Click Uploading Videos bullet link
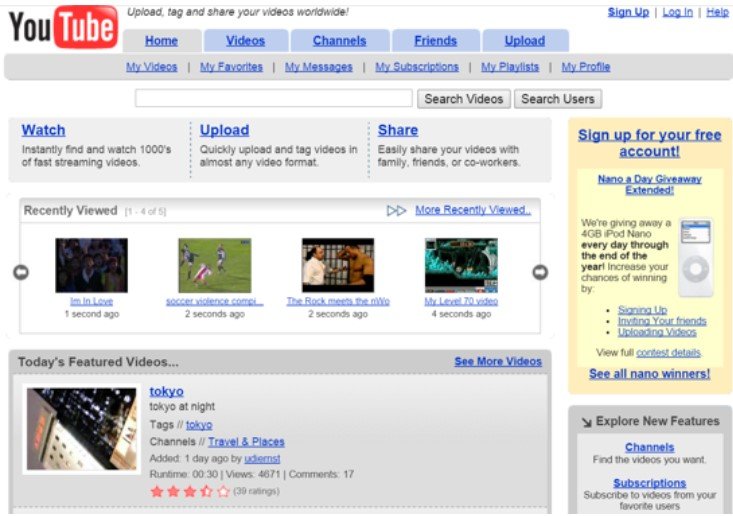733x516 pixels. coord(657,332)
